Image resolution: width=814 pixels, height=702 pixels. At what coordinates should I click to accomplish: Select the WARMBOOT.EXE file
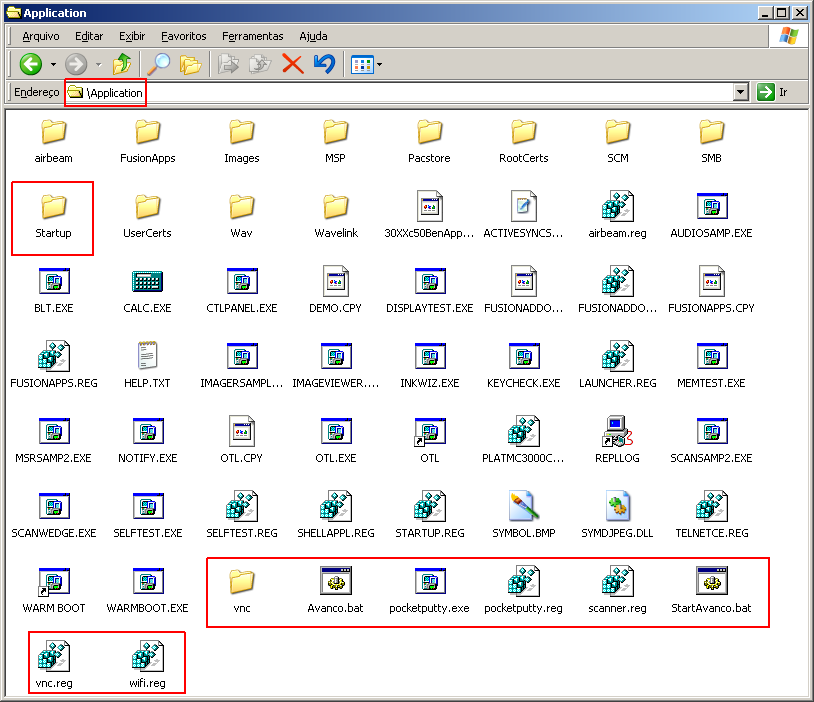pyautogui.click(x=147, y=592)
